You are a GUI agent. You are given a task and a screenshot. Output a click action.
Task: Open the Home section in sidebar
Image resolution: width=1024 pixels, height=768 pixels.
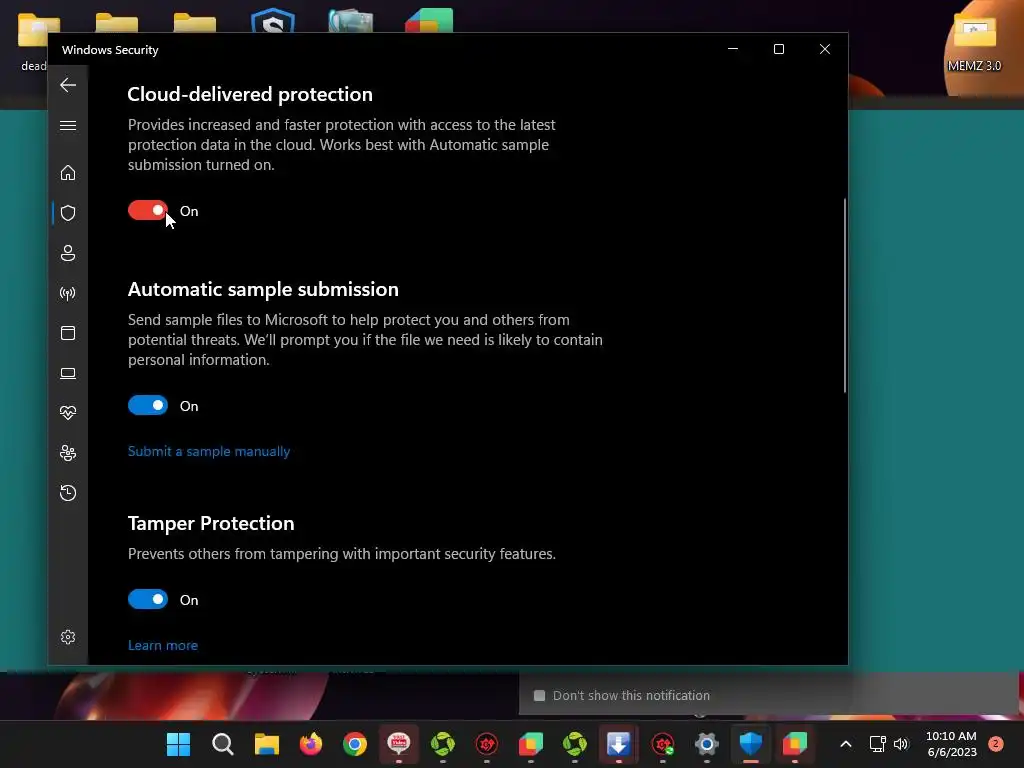point(68,173)
